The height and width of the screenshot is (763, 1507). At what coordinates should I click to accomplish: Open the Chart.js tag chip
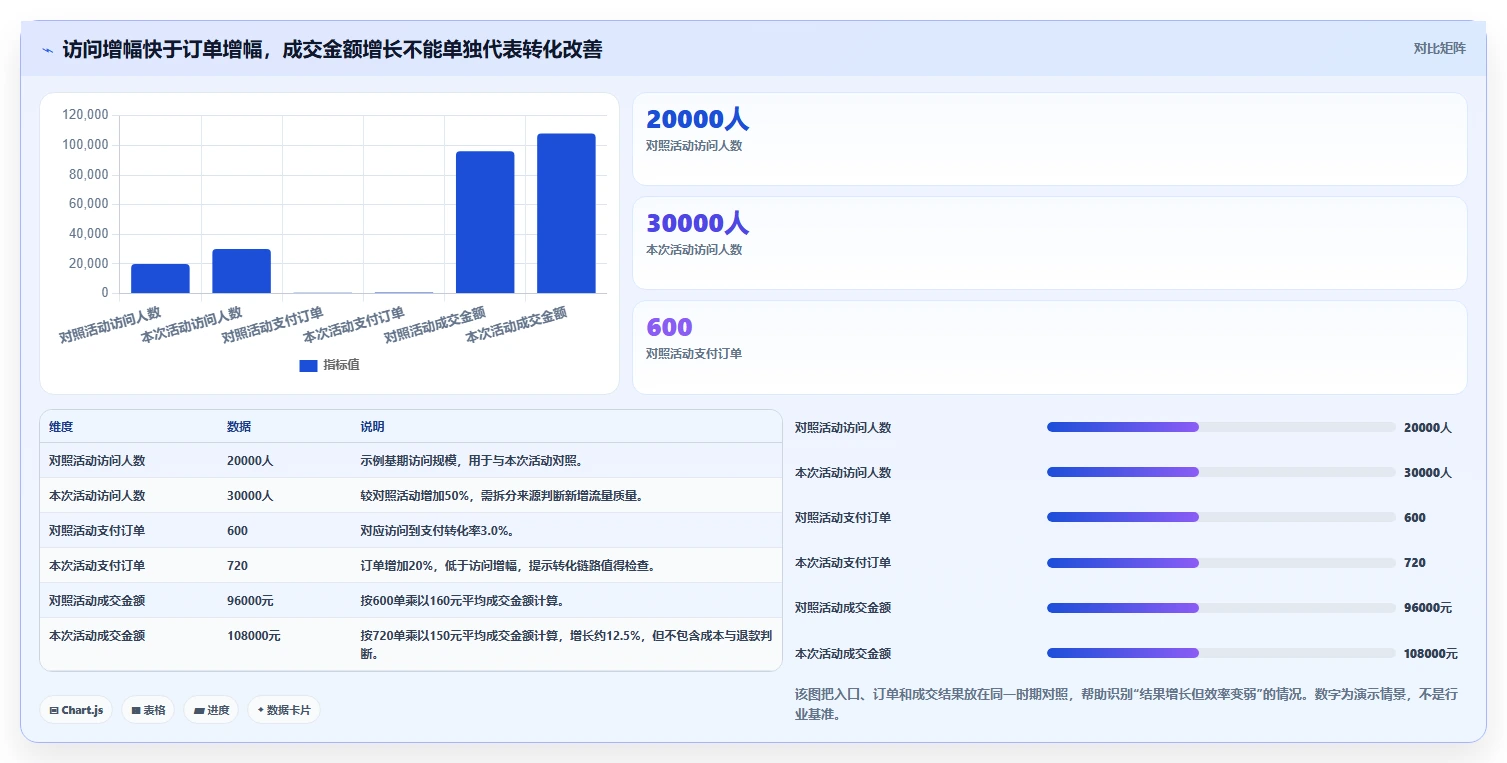coord(76,710)
